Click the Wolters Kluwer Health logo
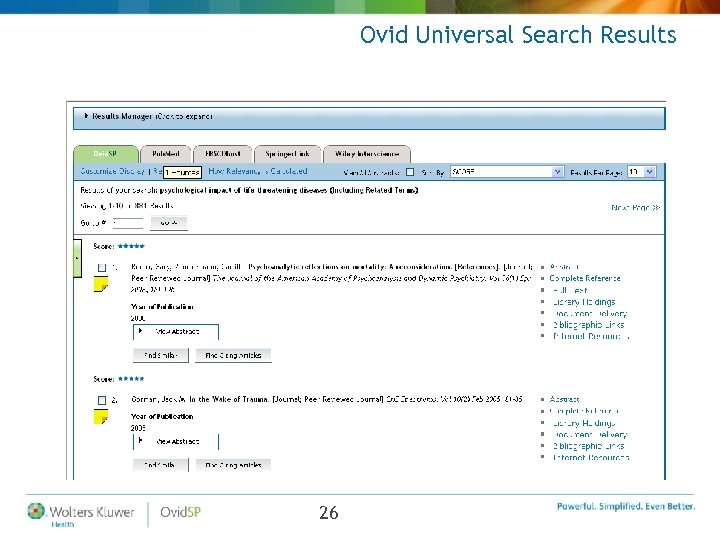 pos(81,514)
